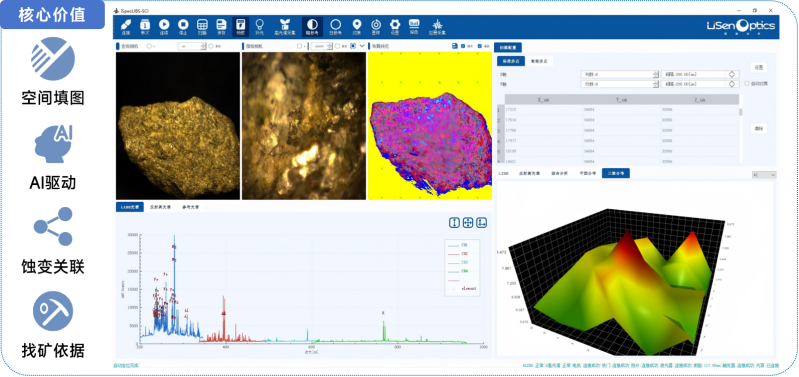This screenshot has height=377, width=799.
Task: Click the diamond step icon in X-axis step field
Action: (732, 74)
